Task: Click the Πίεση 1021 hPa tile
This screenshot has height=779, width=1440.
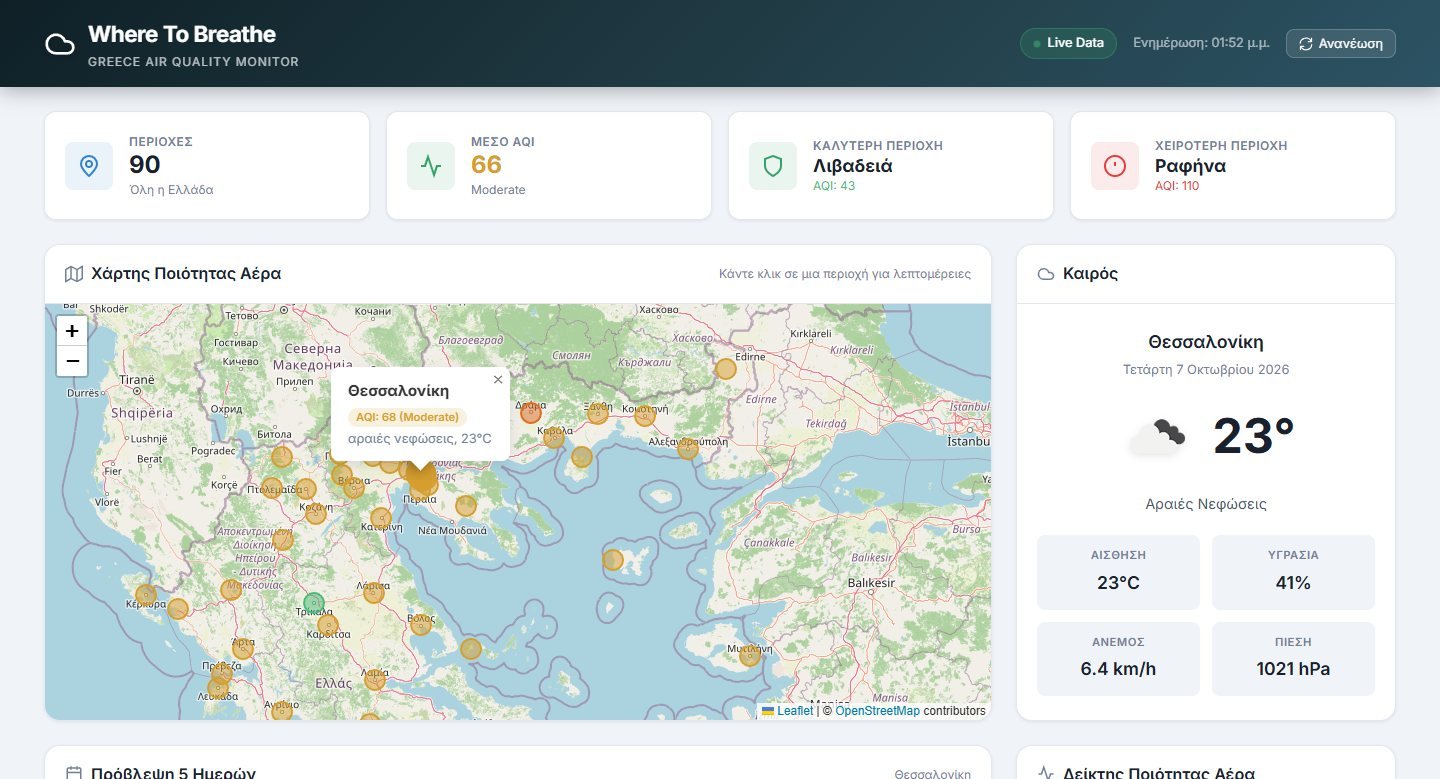Action: pos(1293,659)
